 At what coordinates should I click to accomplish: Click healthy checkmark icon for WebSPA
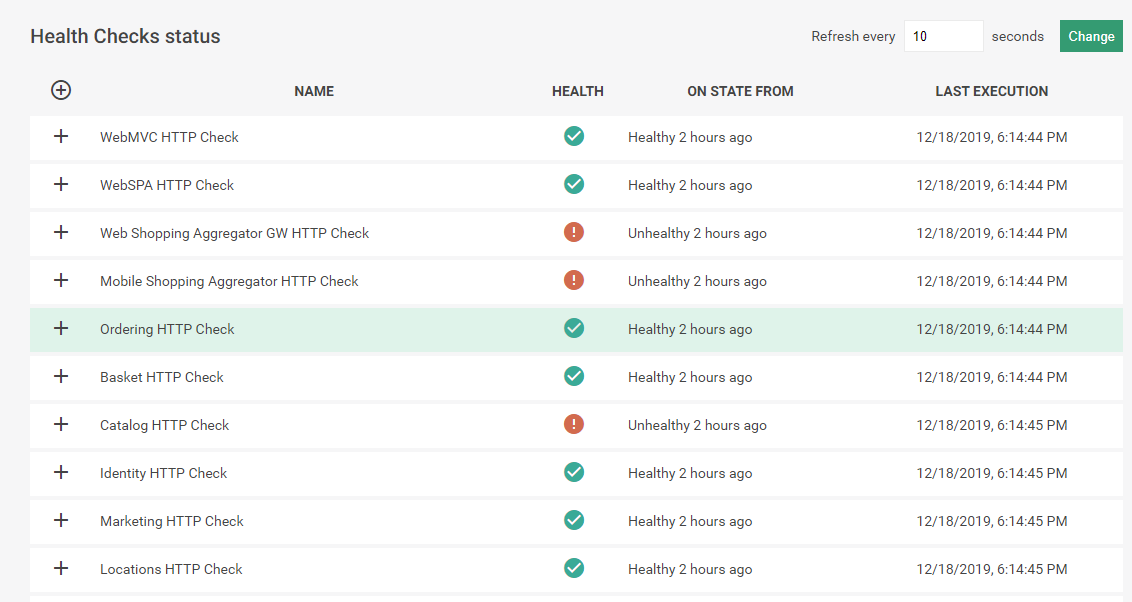574,184
